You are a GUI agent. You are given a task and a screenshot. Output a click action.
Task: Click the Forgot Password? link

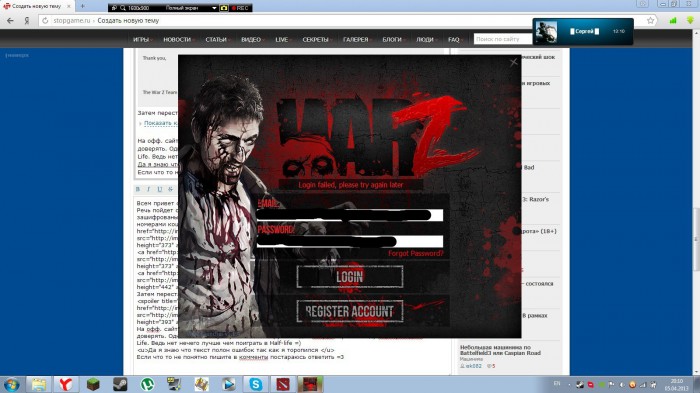point(416,253)
